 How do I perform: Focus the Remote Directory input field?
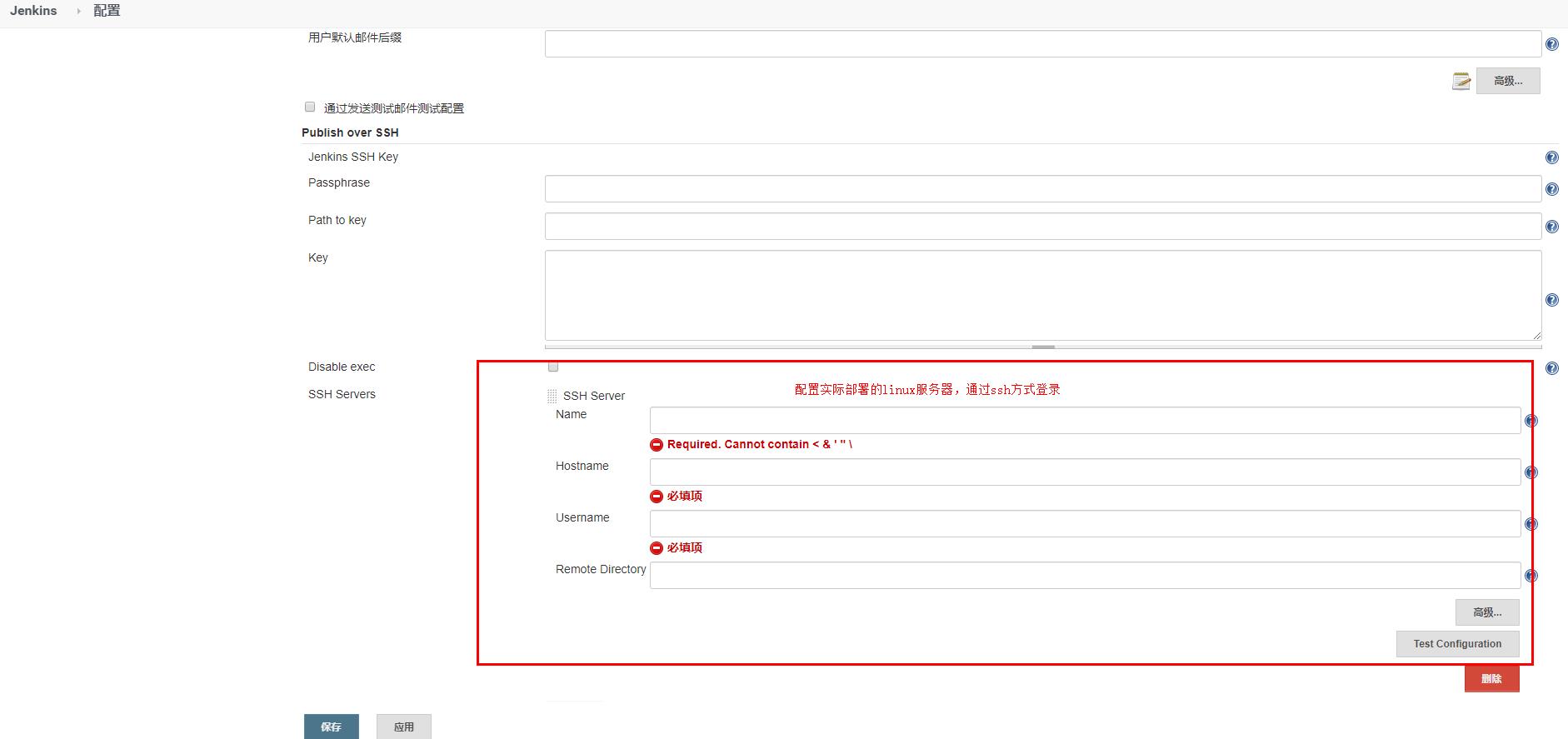pos(1086,576)
